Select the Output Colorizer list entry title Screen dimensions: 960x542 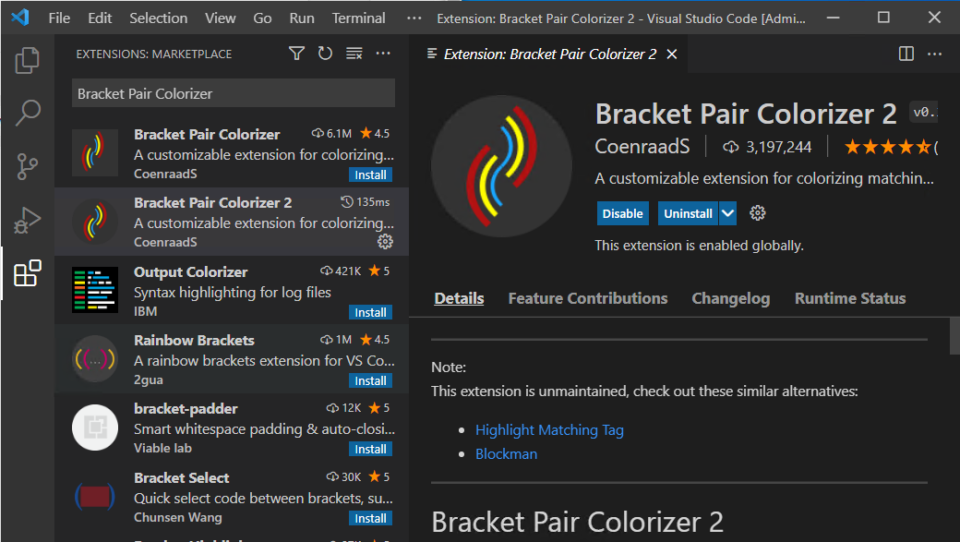coord(191,271)
